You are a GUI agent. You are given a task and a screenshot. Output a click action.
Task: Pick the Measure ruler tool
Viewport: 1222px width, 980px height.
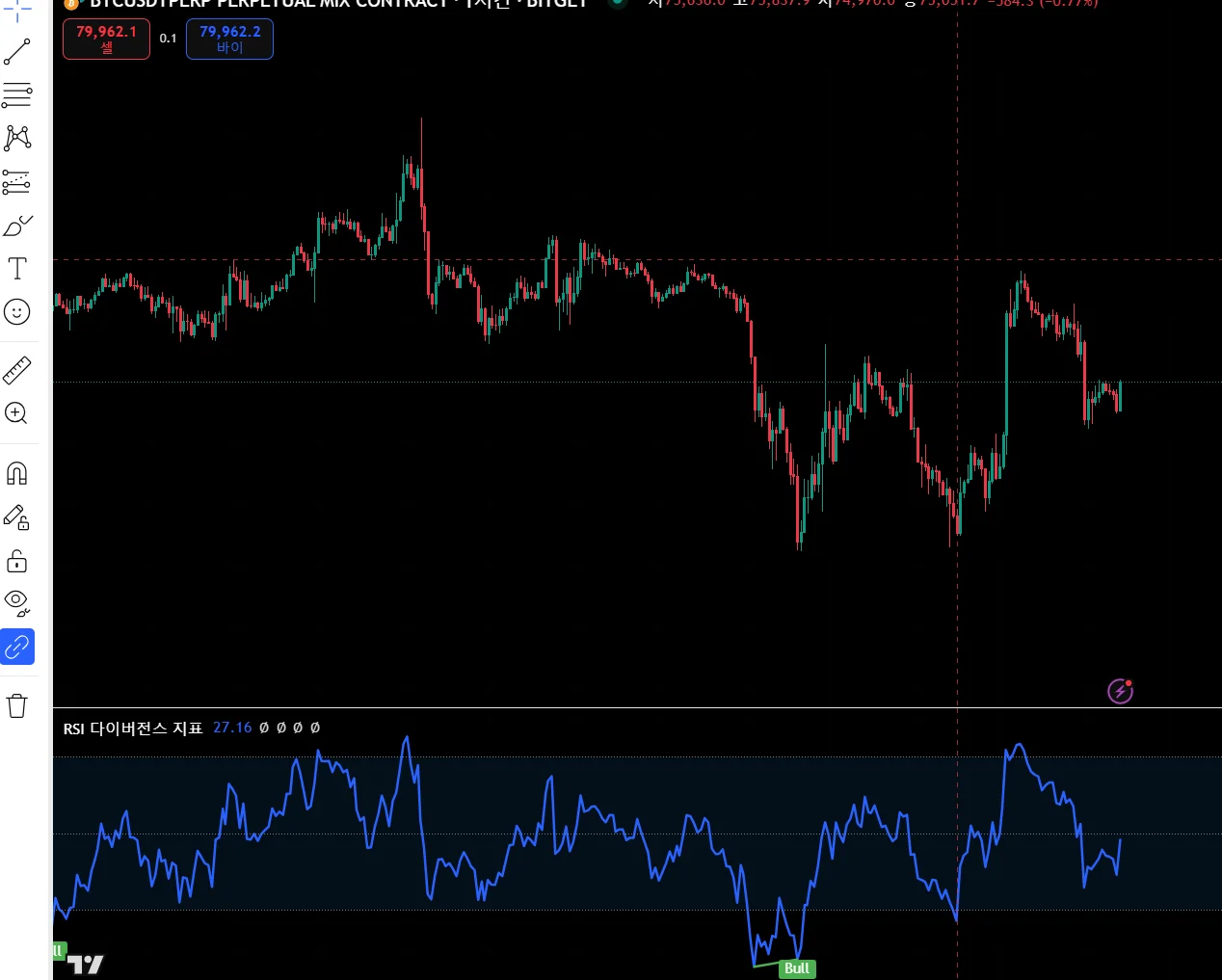pyautogui.click(x=17, y=370)
